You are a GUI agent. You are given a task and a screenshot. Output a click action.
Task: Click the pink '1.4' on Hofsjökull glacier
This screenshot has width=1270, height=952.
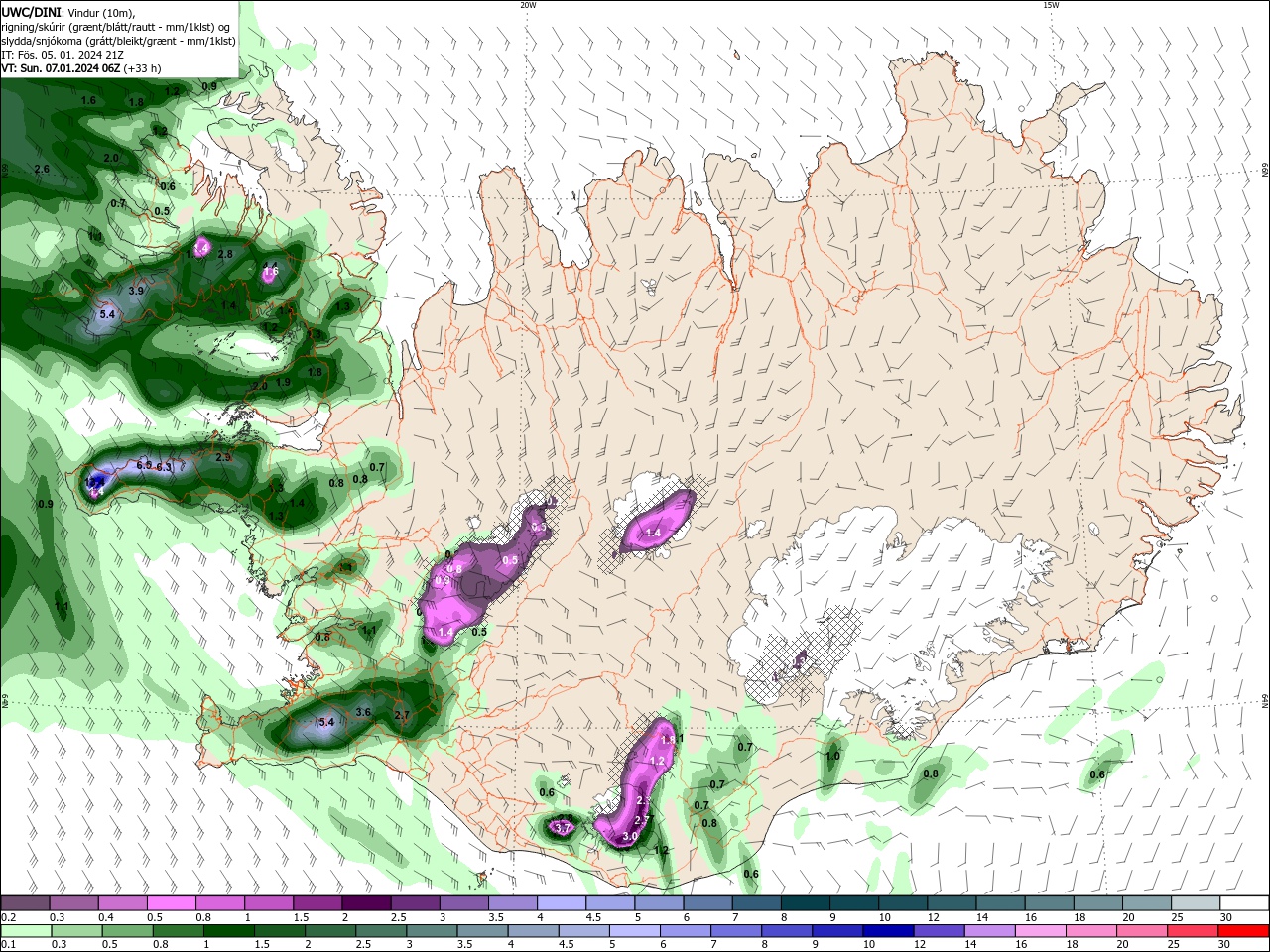click(653, 534)
